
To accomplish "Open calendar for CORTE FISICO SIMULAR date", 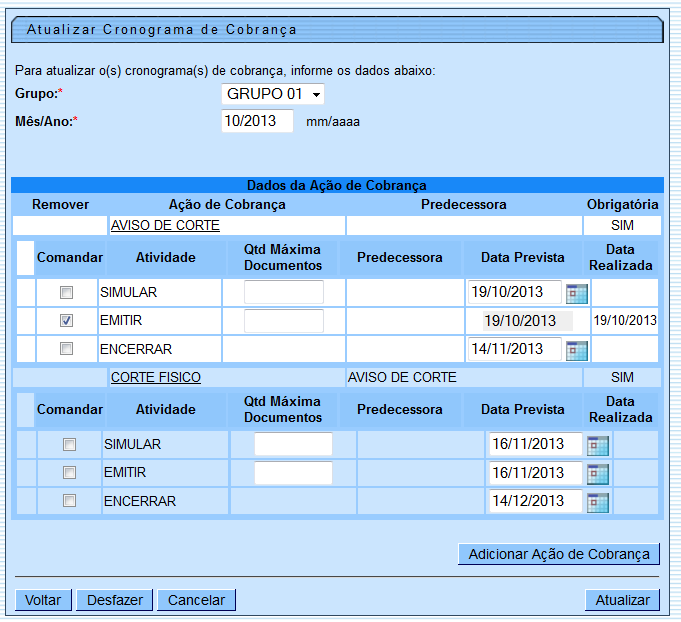I will pos(598,445).
